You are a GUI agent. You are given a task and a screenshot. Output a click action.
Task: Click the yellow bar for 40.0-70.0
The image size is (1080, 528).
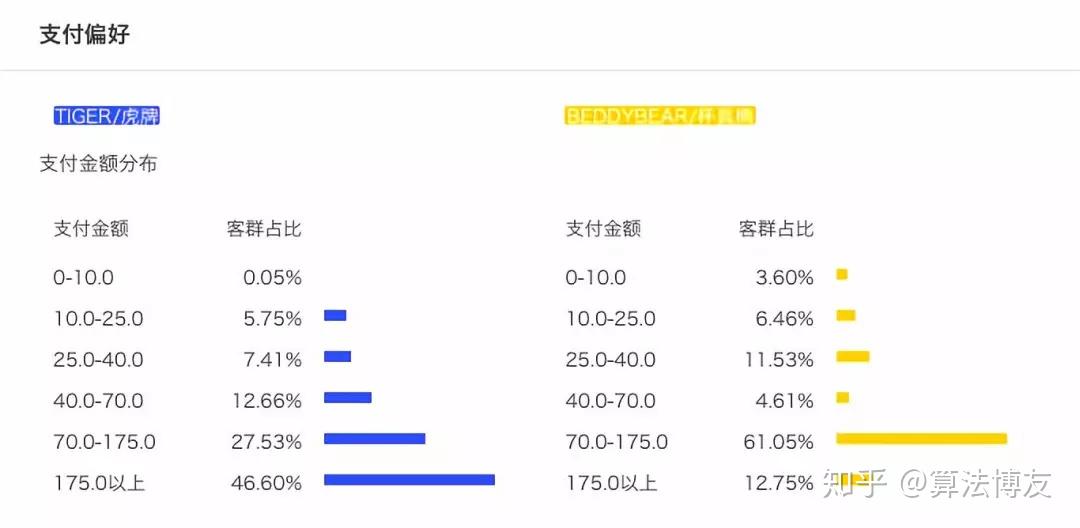pos(842,397)
